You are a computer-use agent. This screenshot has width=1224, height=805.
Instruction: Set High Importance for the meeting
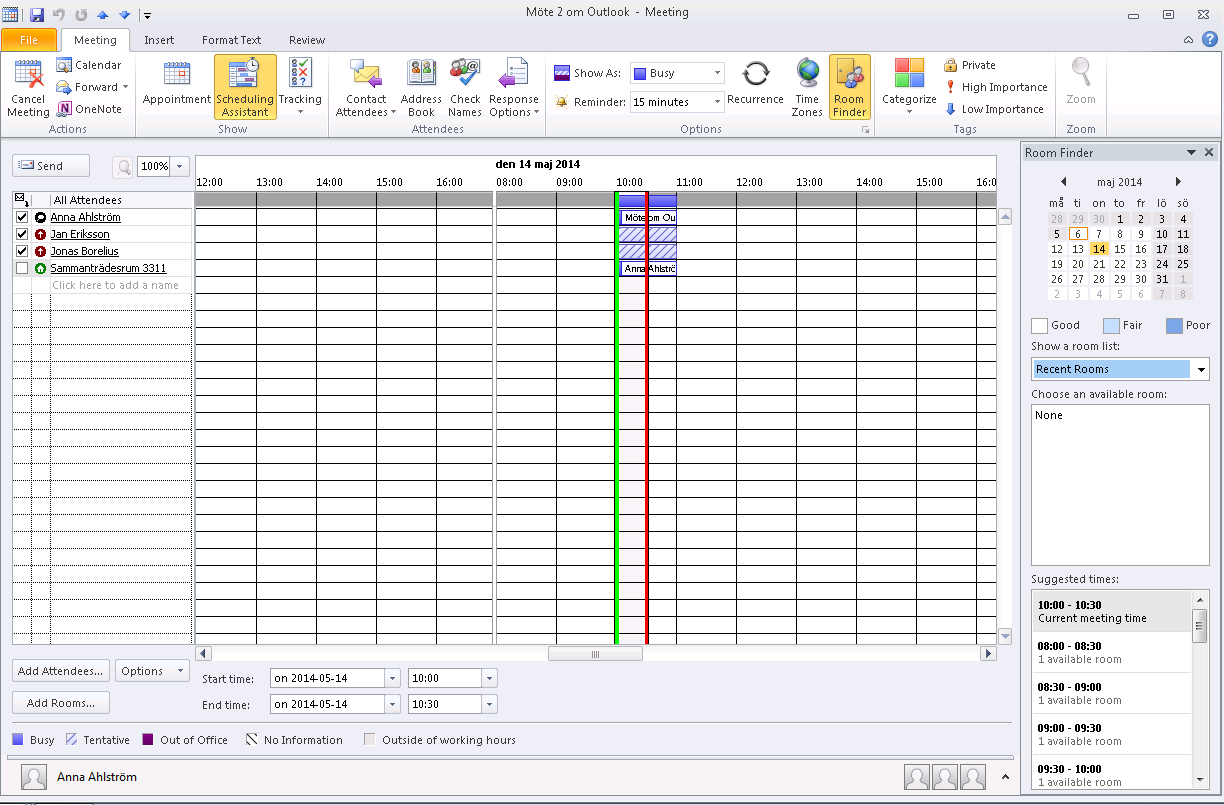tap(996, 87)
